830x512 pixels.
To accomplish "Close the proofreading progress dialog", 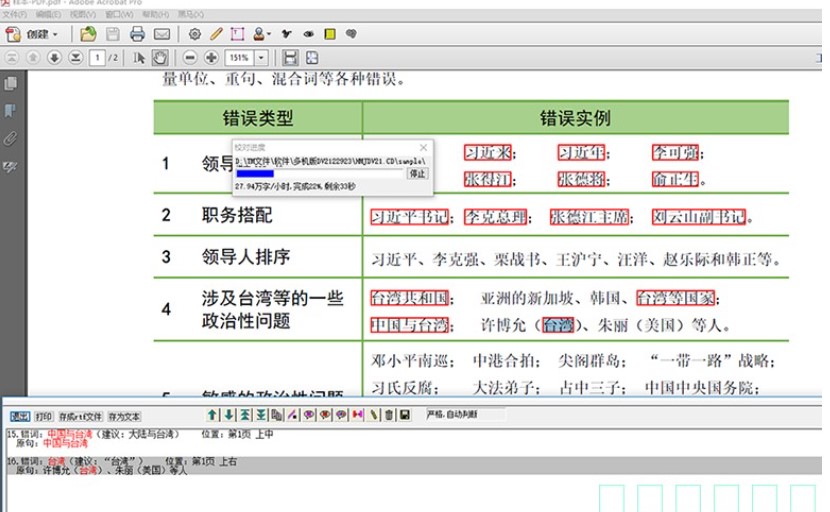I will tap(423, 147).
